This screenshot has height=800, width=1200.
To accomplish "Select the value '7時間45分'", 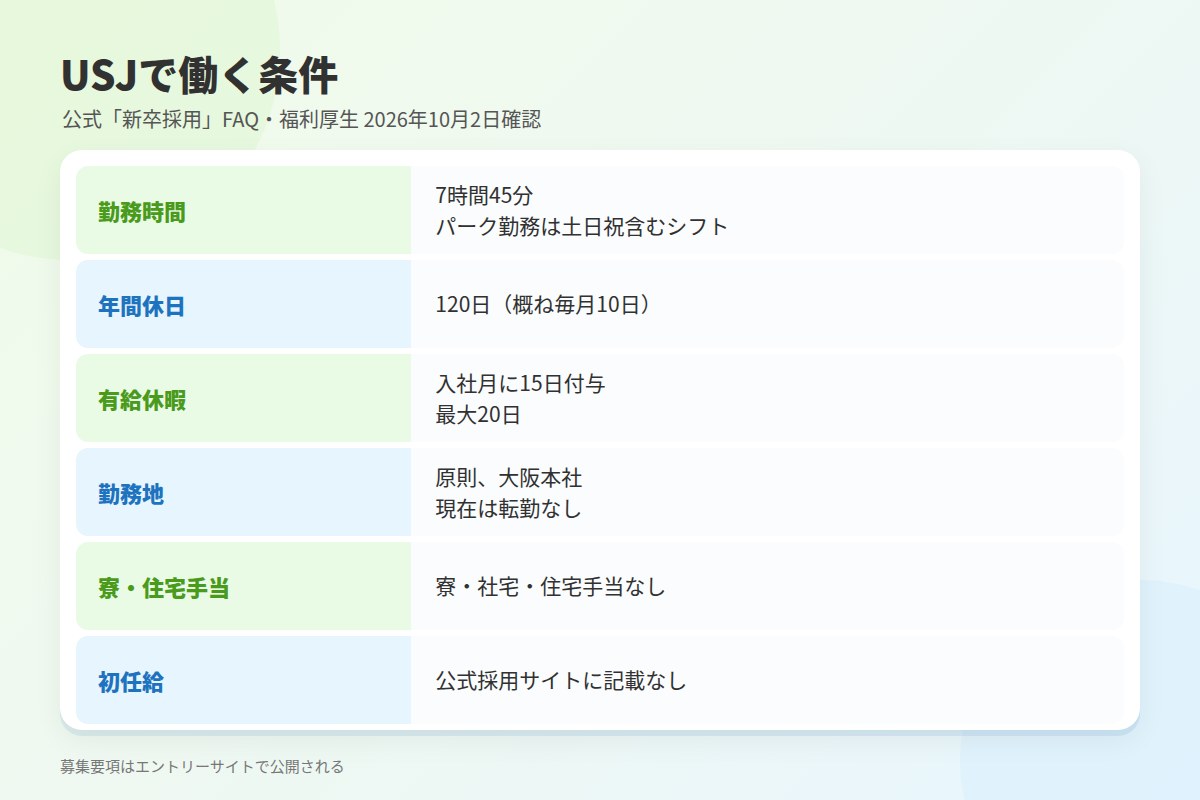I will point(485,196).
